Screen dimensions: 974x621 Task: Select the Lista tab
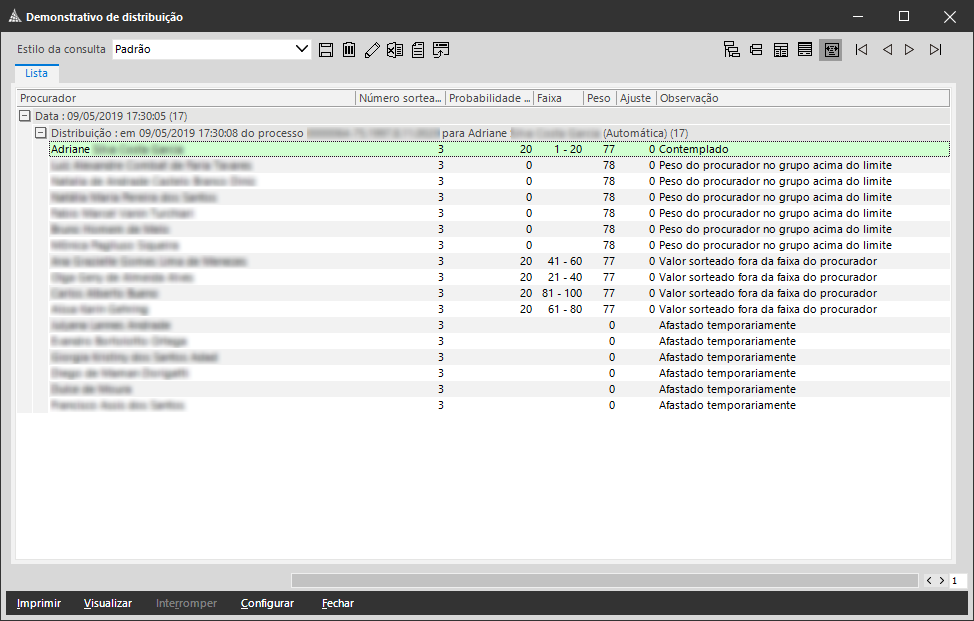pos(36,73)
